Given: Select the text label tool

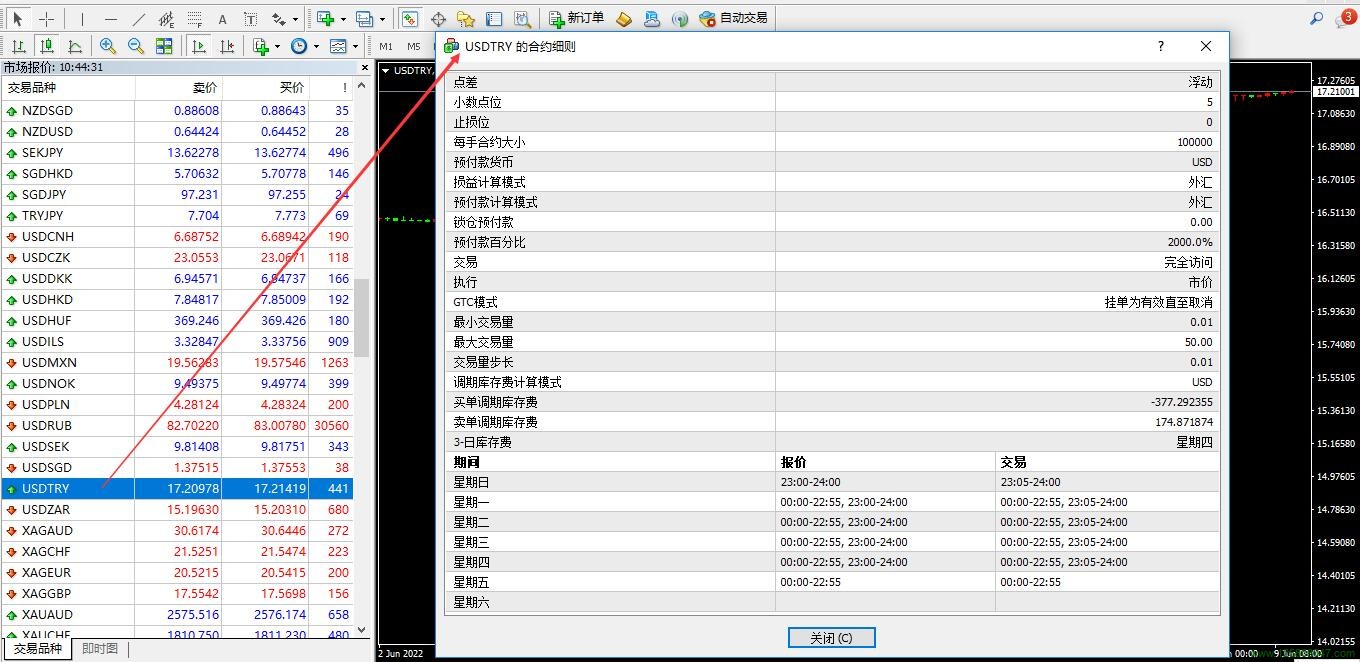Looking at the screenshot, I should (x=250, y=18).
